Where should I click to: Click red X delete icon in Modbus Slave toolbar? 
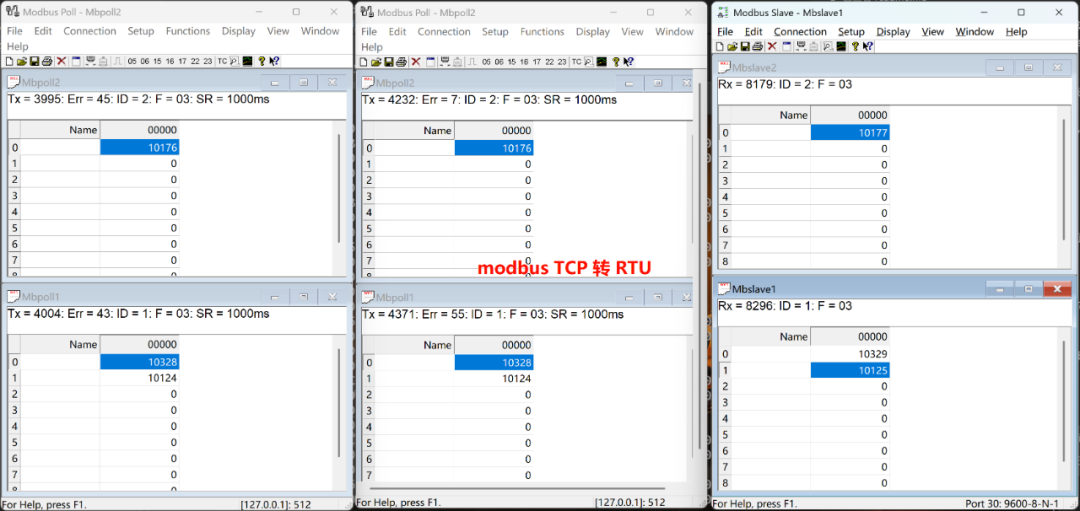772,46
